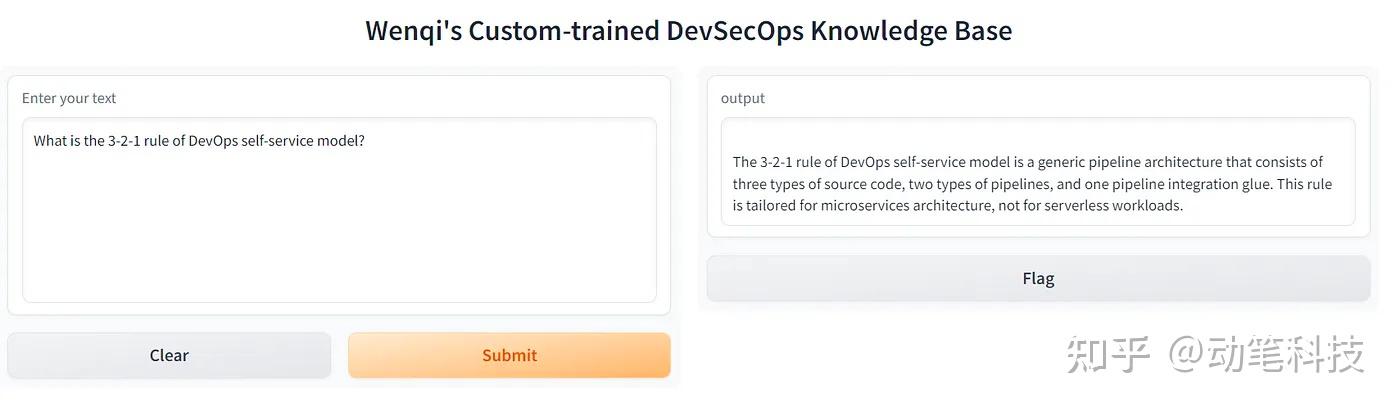Clear the input text
1400x411 pixels.
click(169, 355)
